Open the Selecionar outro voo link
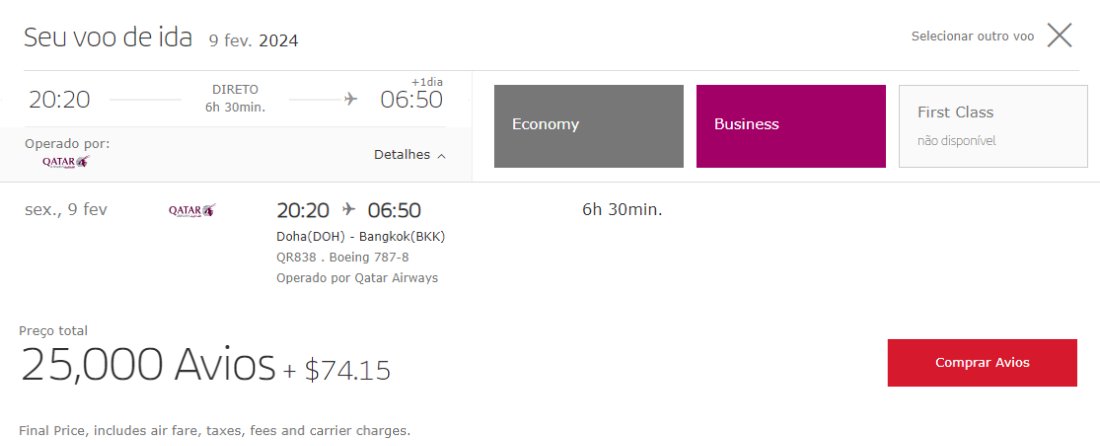 (x=972, y=36)
